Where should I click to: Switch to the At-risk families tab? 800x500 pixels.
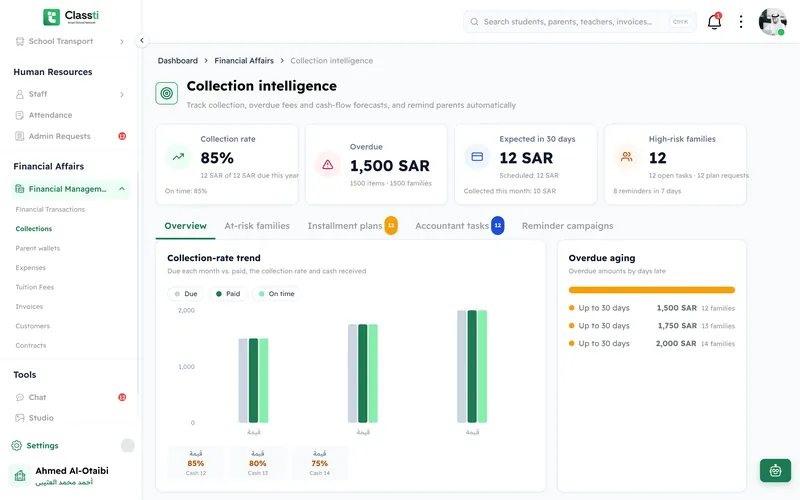click(x=257, y=226)
